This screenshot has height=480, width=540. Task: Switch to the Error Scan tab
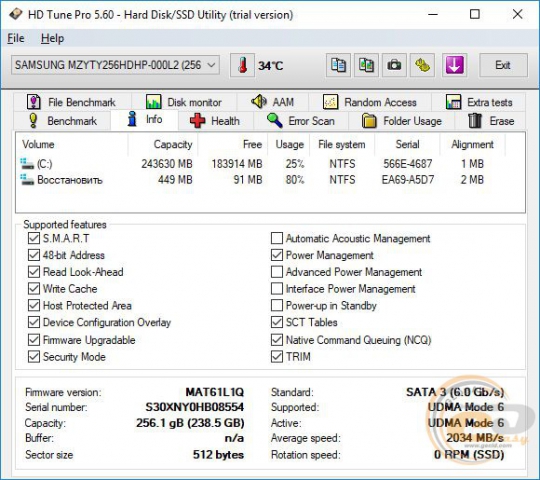pyautogui.click(x=301, y=121)
